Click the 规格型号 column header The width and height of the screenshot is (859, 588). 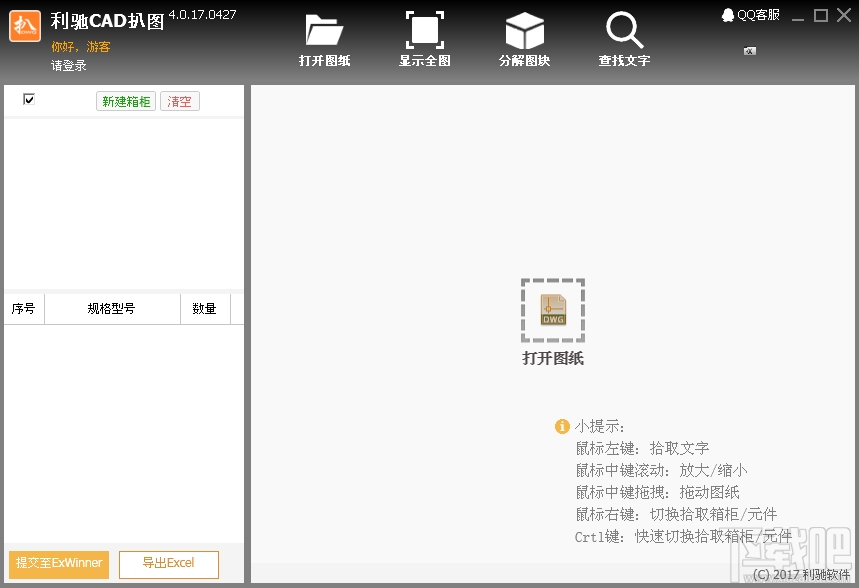coord(111,308)
